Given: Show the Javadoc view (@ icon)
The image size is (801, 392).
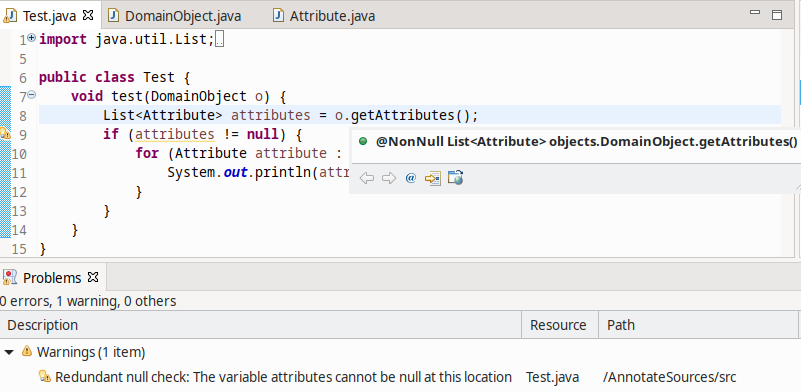Looking at the screenshot, I should 411,178.
